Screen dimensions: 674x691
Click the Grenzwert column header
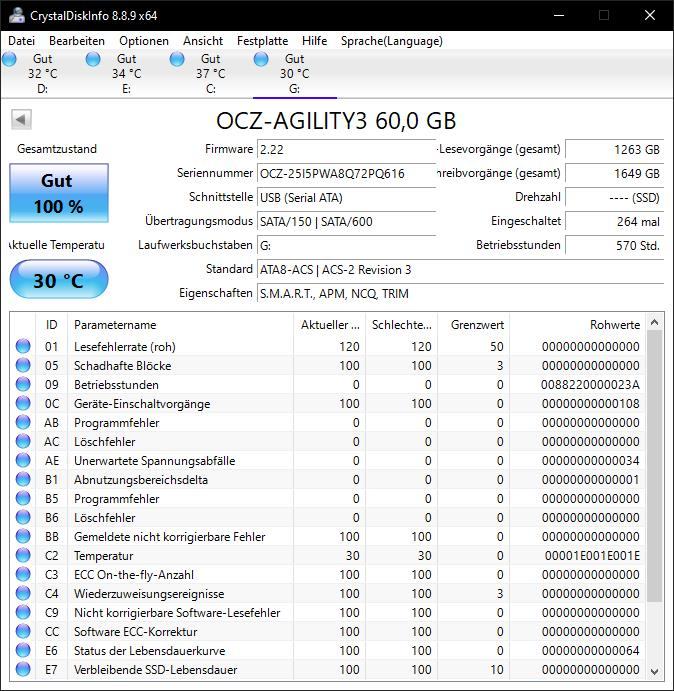point(474,325)
